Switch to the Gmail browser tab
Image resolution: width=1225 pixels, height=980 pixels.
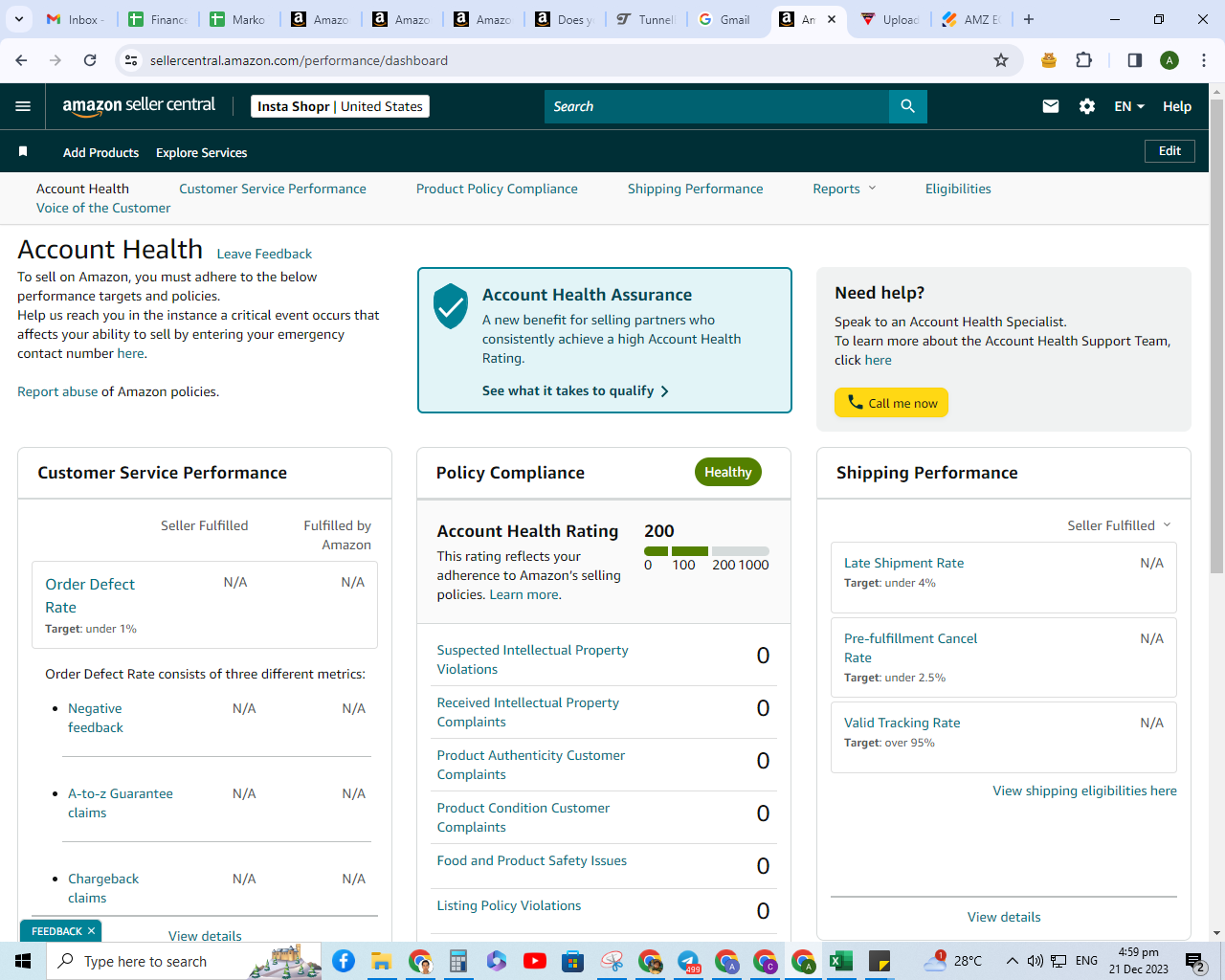coord(727,19)
